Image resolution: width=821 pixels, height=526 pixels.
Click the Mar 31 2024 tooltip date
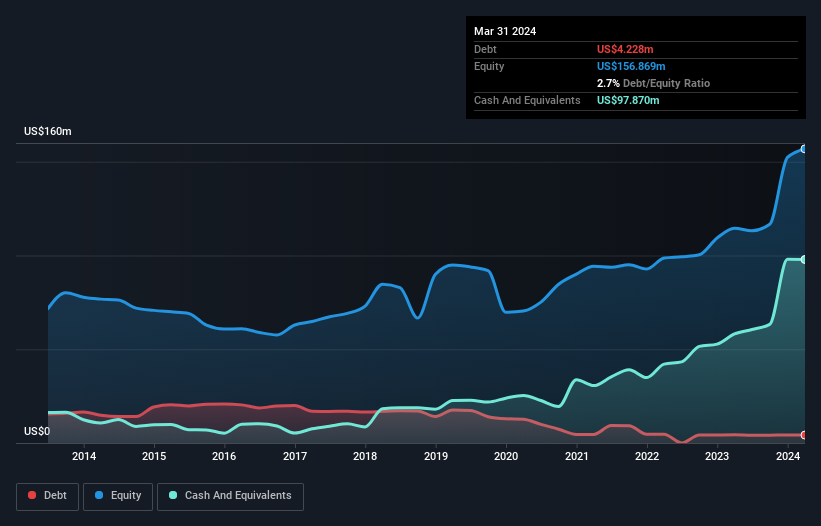click(x=505, y=31)
